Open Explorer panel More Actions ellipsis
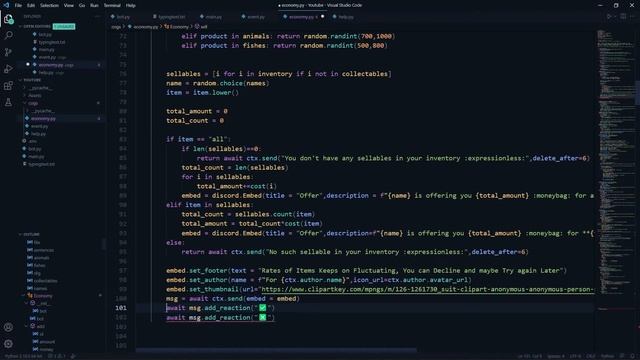This screenshot has width=640, height=360. (x=97, y=16)
